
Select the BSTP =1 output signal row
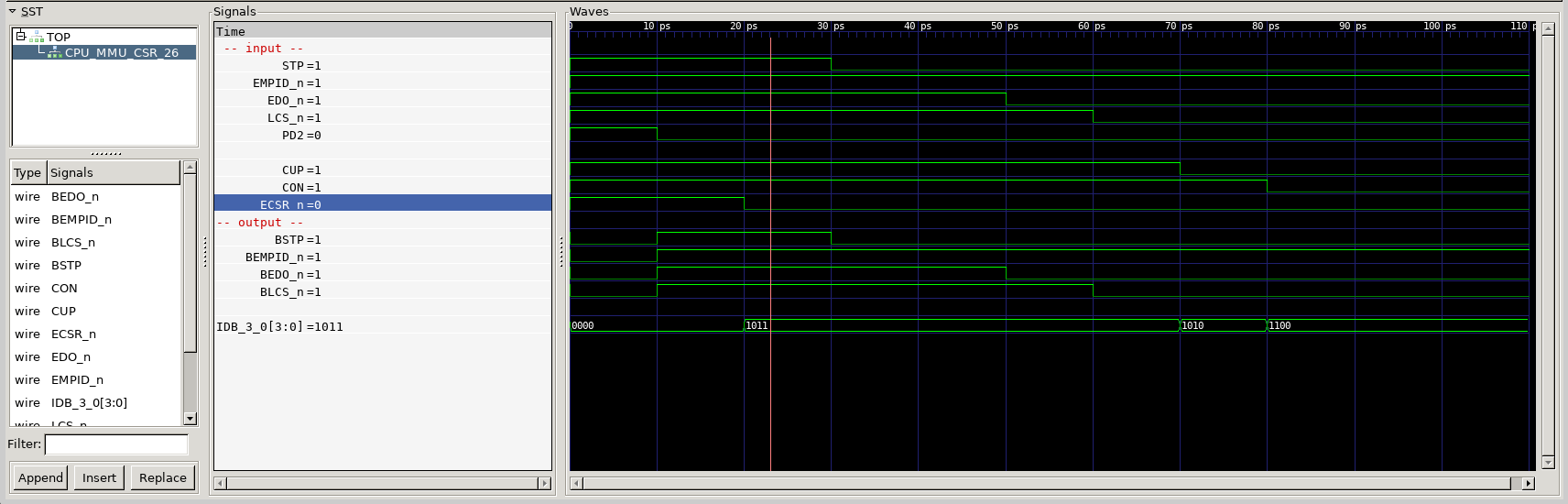point(383,240)
